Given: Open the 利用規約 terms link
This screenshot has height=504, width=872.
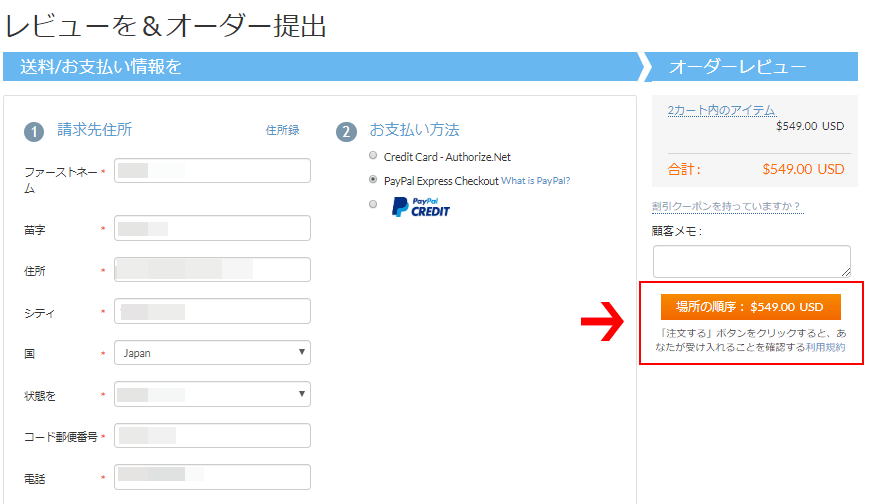Looking at the screenshot, I should [x=825, y=347].
